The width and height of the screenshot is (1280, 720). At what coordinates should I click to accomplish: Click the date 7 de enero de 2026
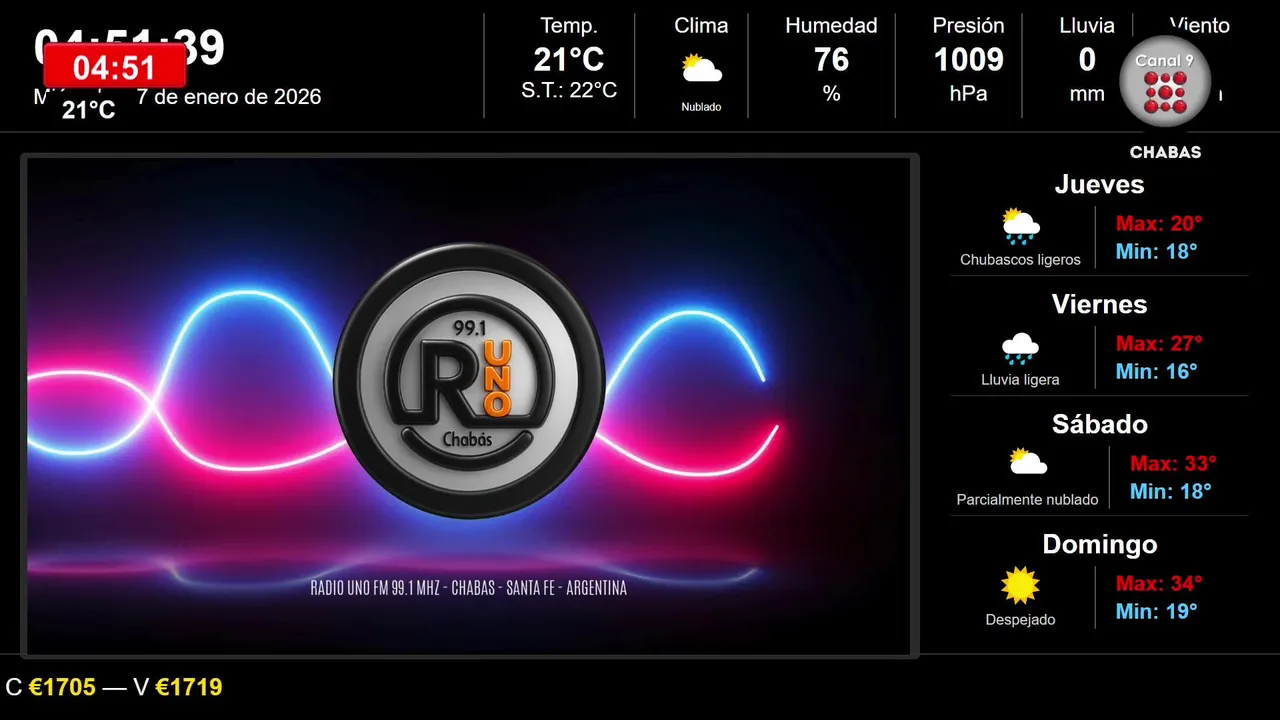coord(229,97)
